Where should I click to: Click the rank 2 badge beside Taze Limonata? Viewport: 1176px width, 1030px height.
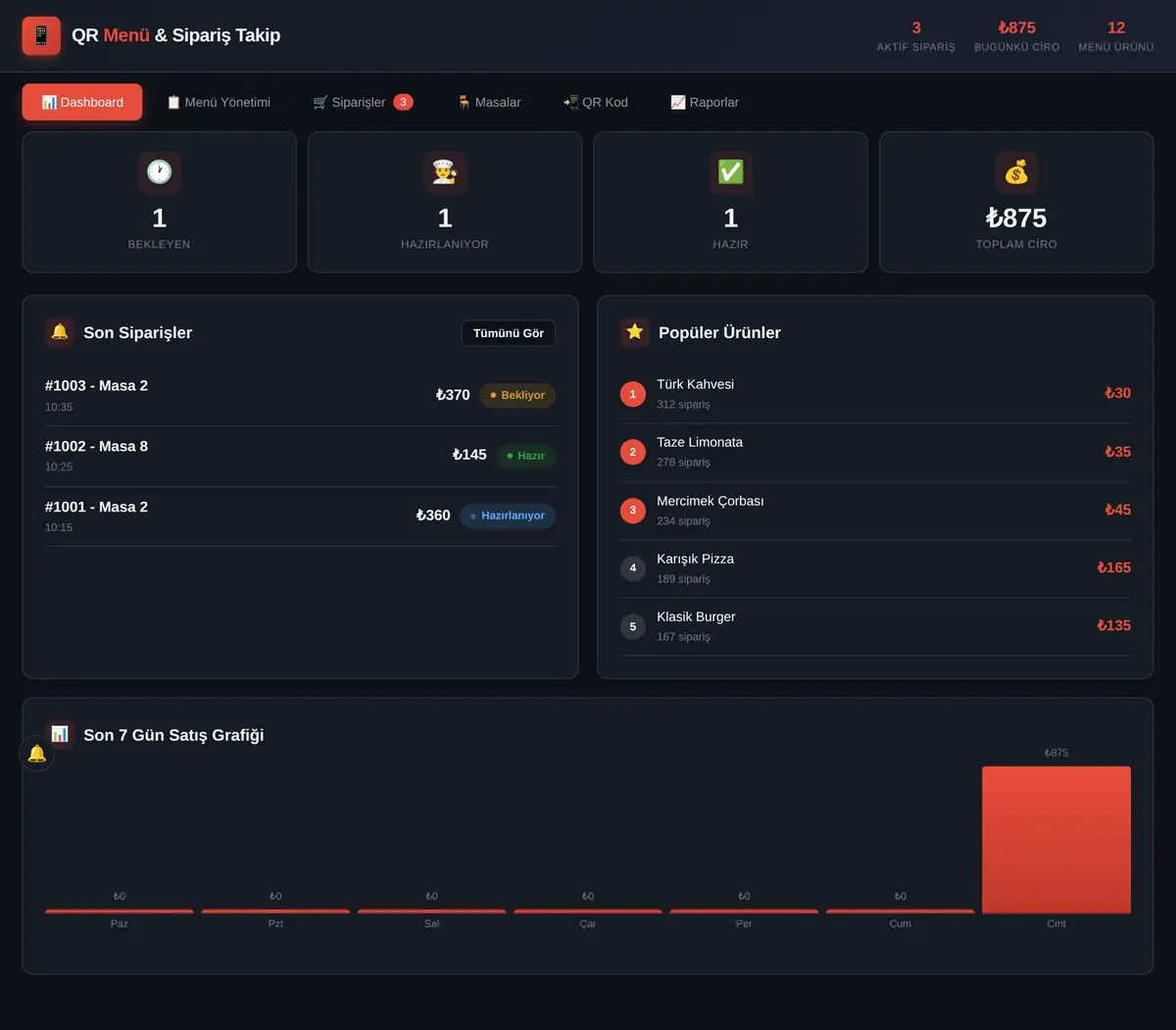coord(633,452)
